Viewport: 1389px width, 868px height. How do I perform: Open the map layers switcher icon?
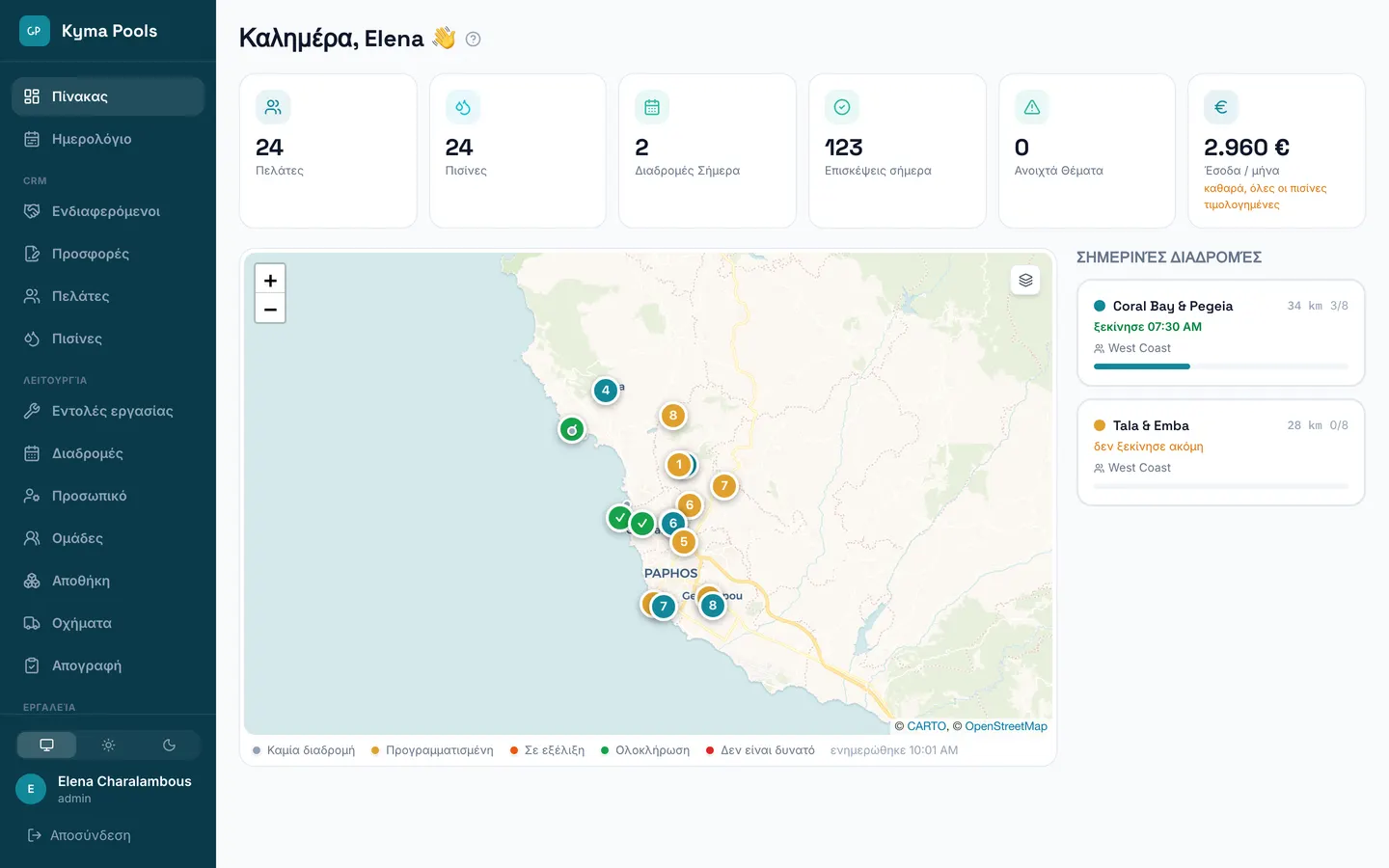(1025, 280)
